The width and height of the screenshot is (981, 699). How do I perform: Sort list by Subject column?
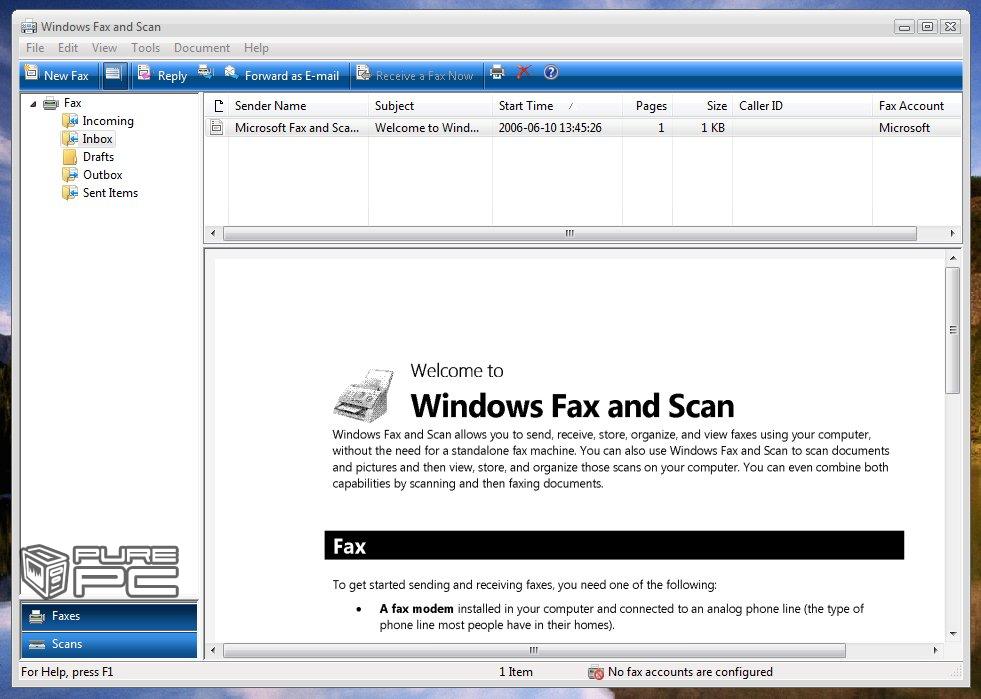click(x=430, y=106)
